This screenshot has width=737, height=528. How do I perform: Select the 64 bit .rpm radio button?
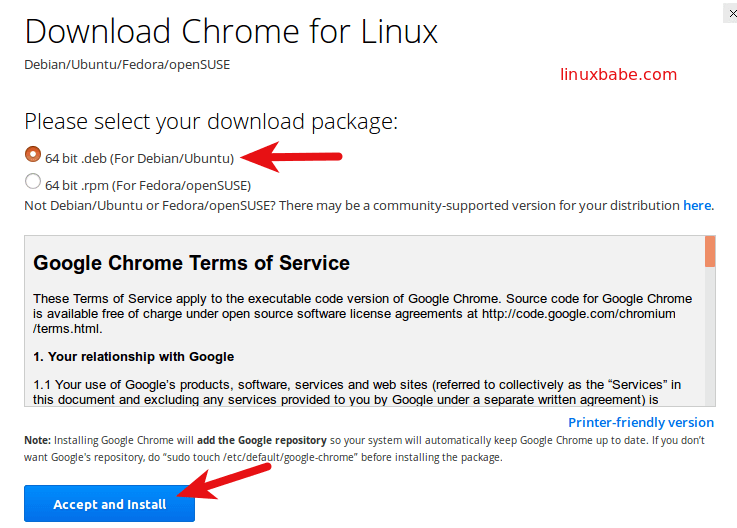click(33, 182)
